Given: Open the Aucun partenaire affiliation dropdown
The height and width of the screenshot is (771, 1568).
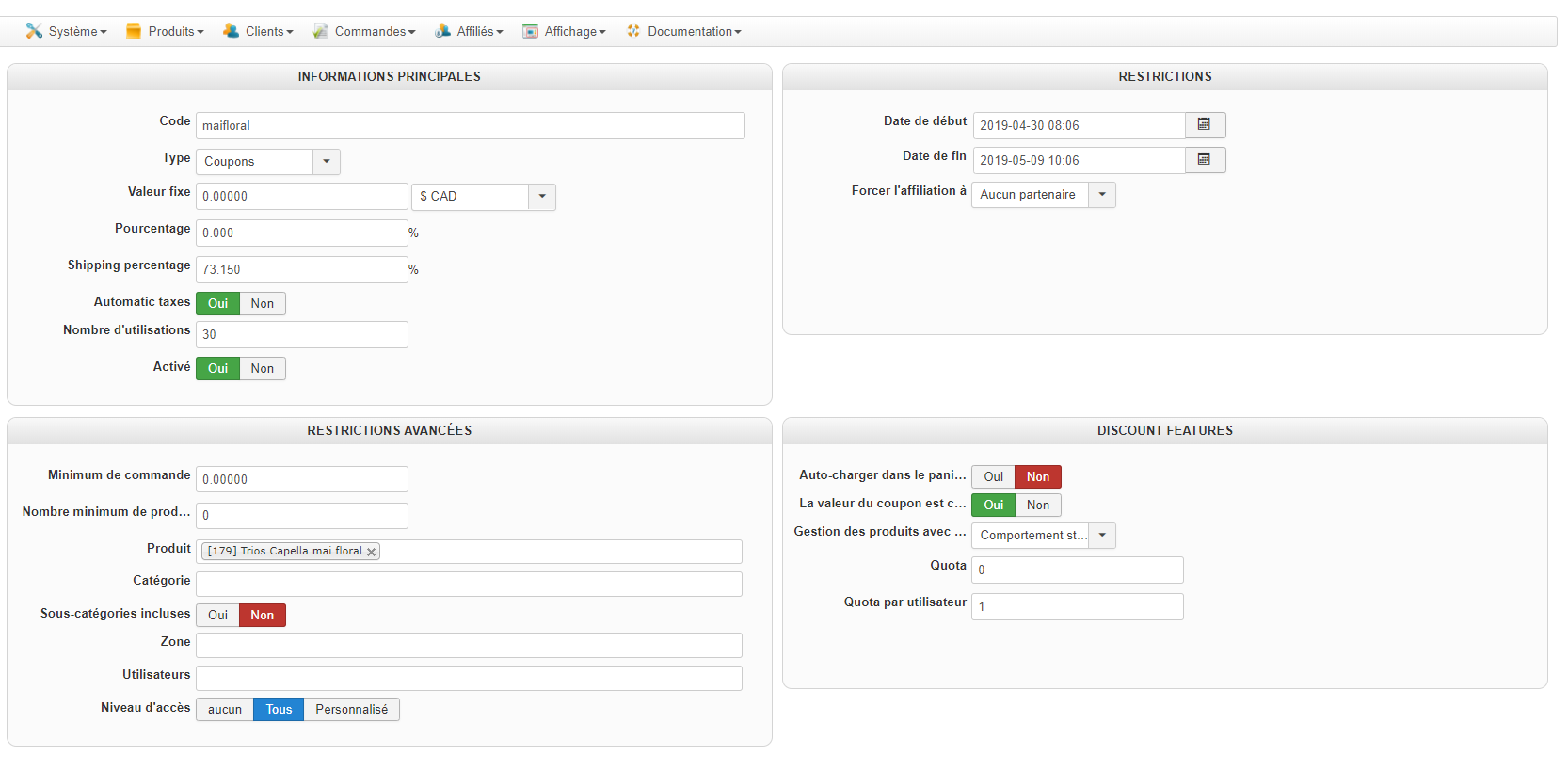Looking at the screenshot, I should tap(1044, 195).
